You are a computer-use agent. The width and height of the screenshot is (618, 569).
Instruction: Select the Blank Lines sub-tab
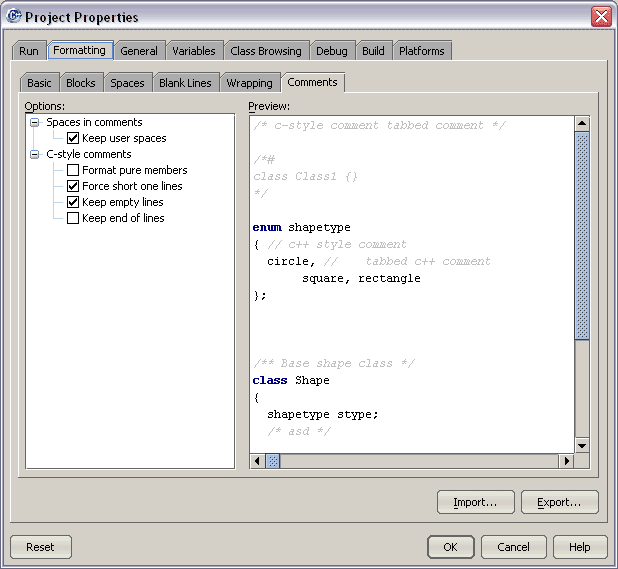[x=185, y=83]
